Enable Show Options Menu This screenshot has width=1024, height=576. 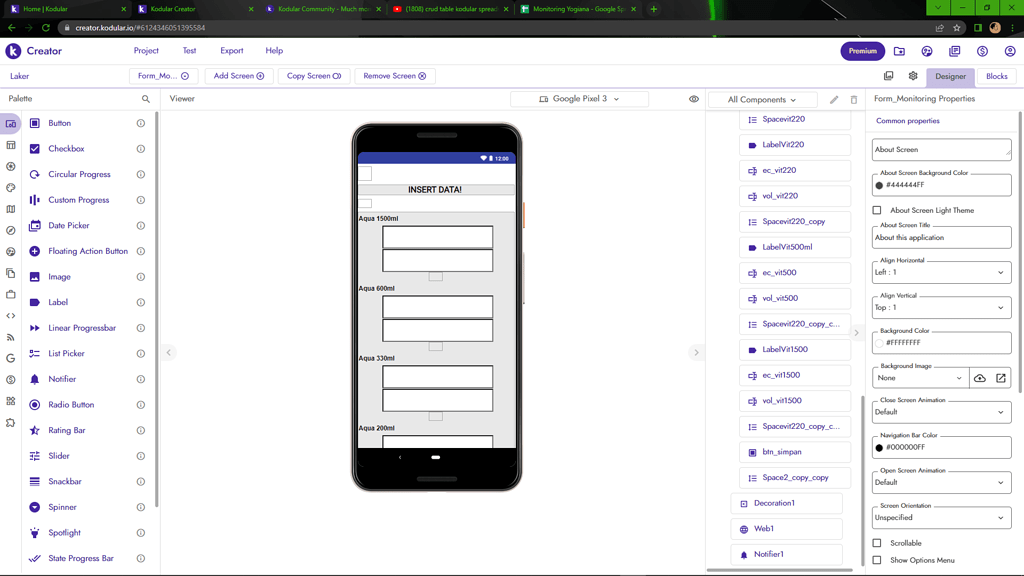coord(877,558)
